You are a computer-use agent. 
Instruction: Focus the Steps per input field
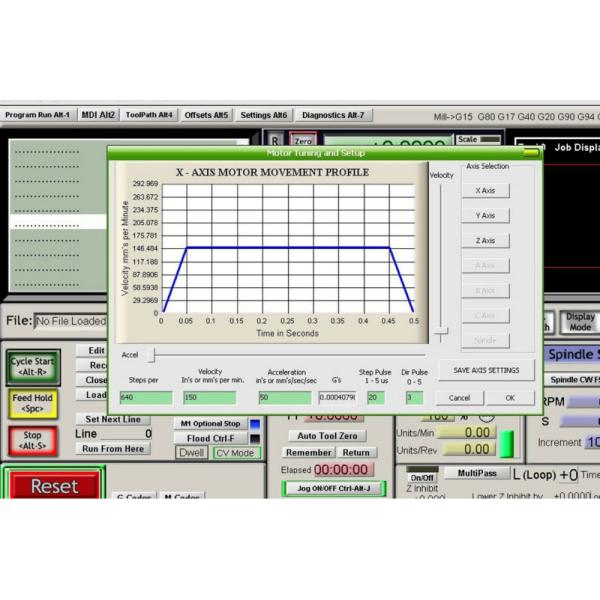146,397
